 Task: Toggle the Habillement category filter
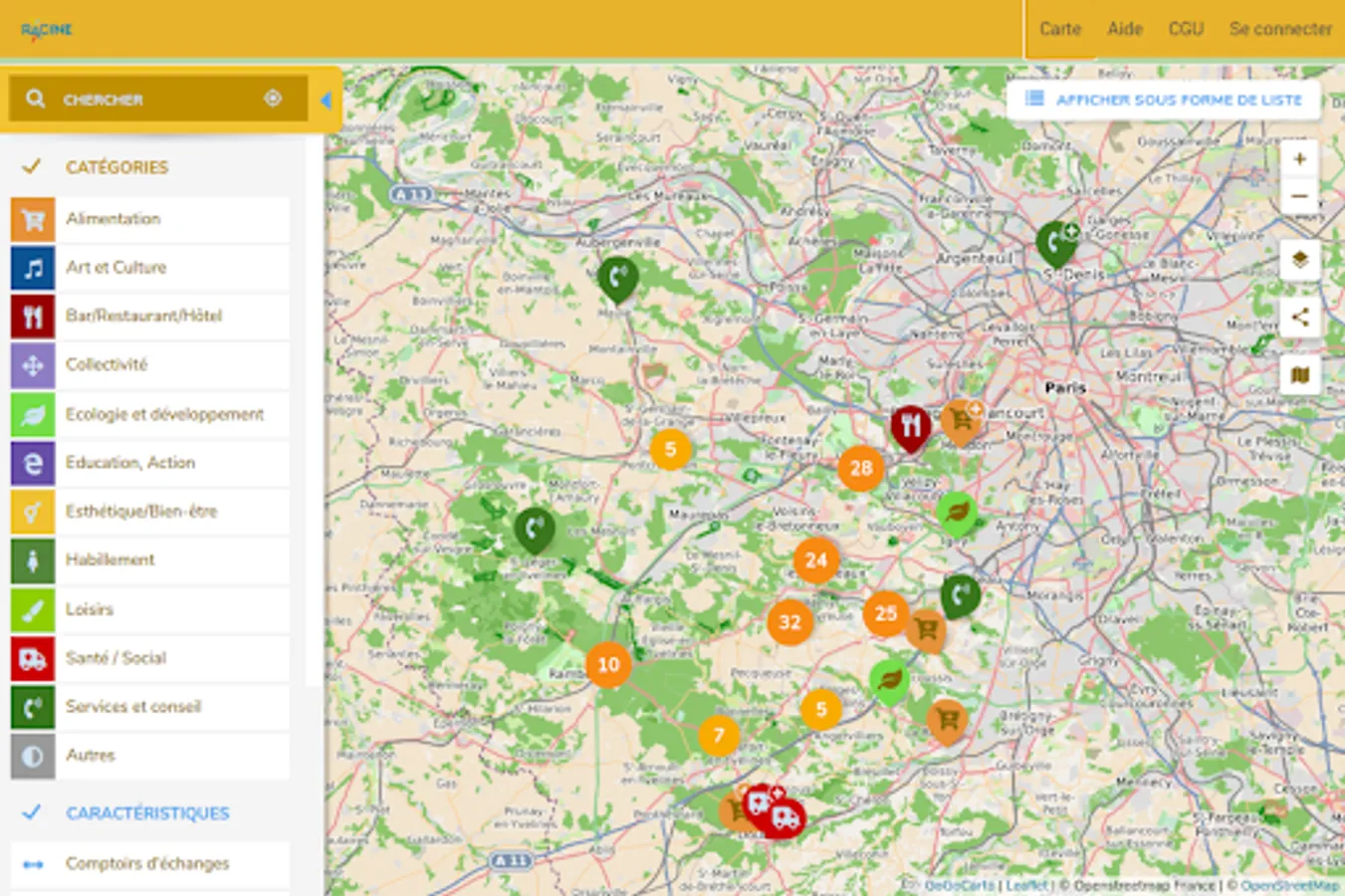150,560
